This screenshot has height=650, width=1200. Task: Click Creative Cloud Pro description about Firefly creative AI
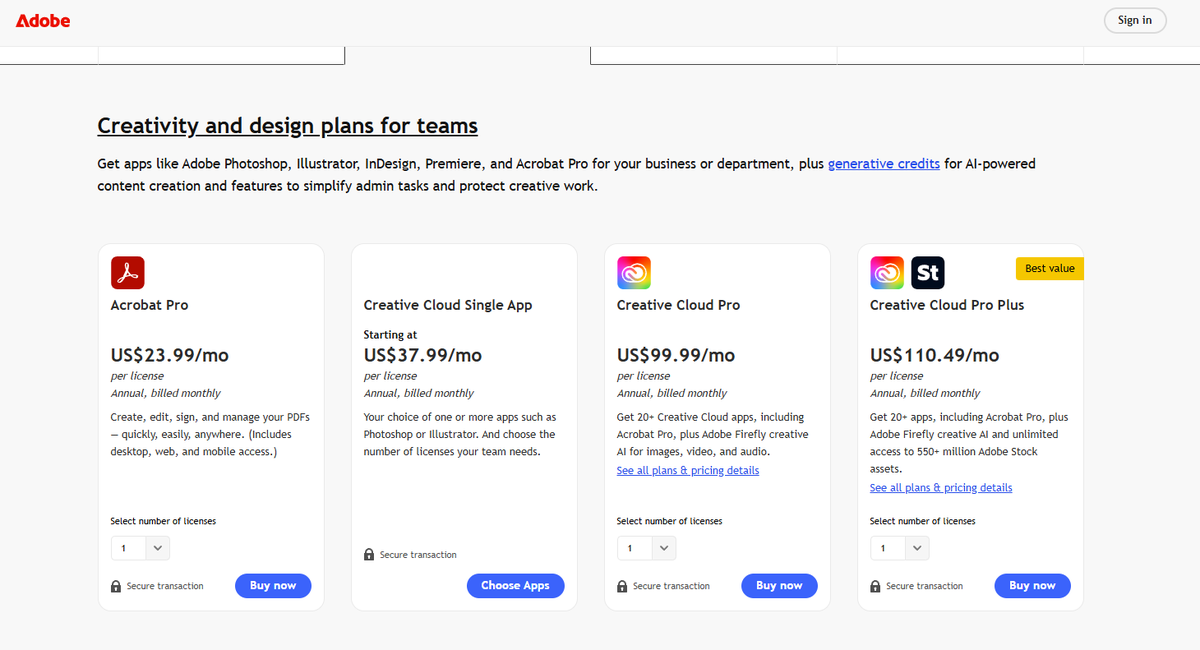click(x=713, y=434)
